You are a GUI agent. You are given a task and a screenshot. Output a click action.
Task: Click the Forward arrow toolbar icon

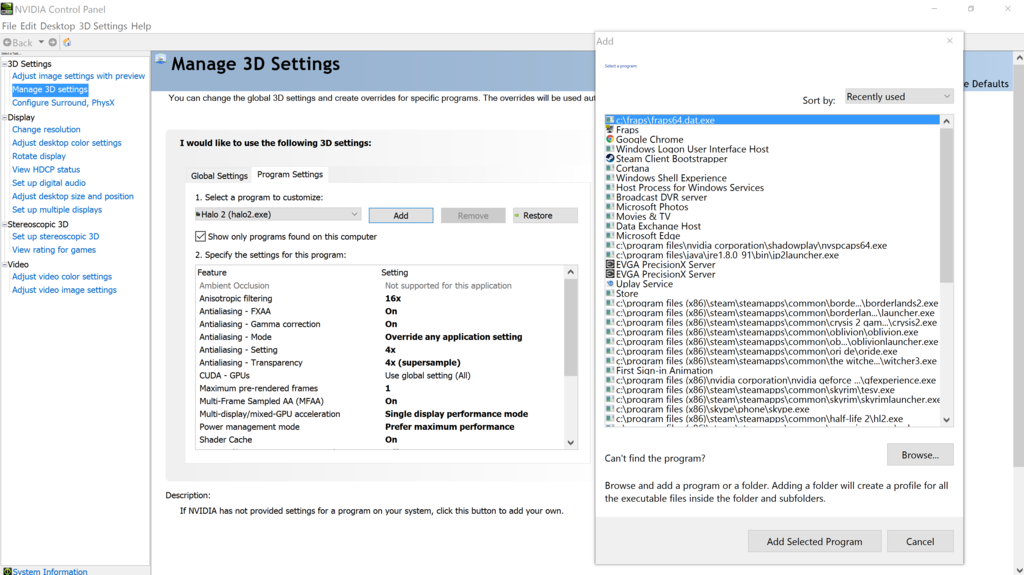tap(53, 42)
